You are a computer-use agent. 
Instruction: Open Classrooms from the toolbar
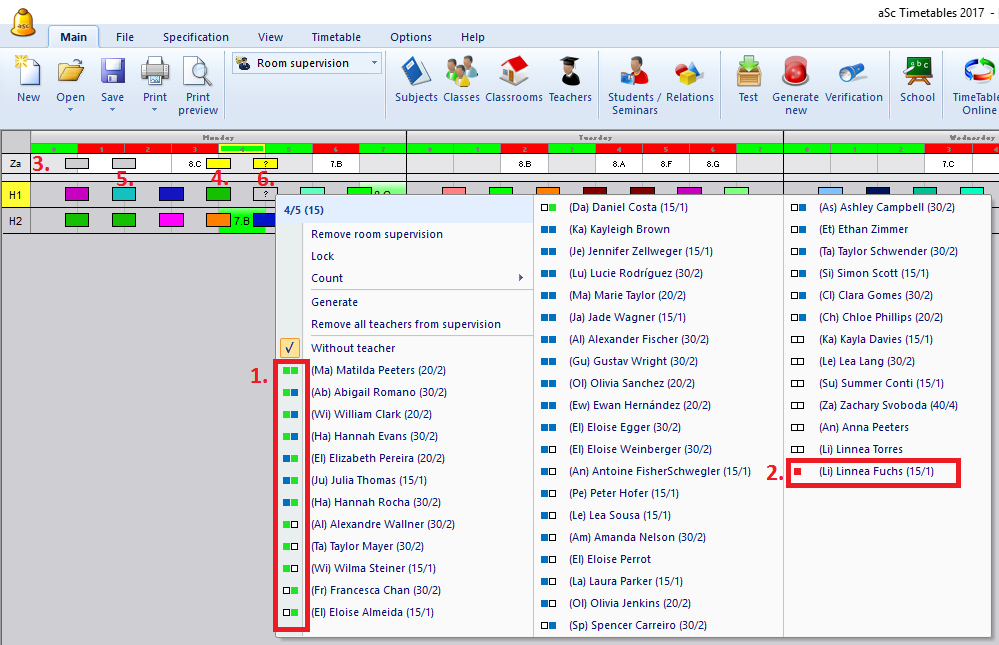click(513, 79)
